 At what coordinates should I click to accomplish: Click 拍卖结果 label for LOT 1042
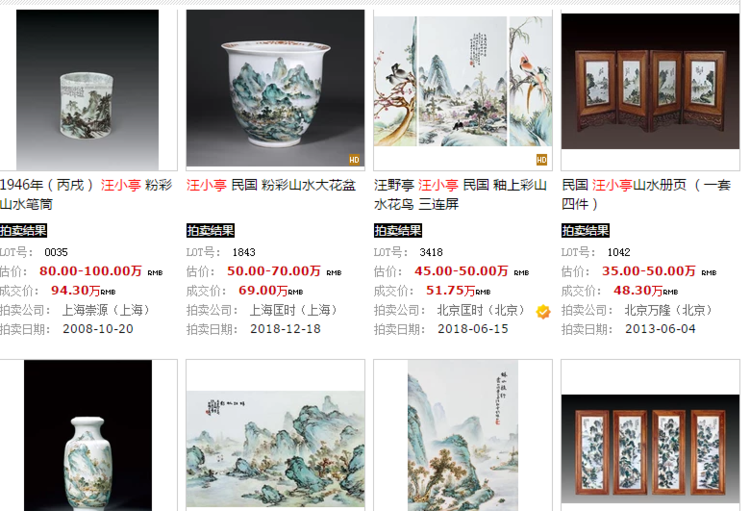585,231
